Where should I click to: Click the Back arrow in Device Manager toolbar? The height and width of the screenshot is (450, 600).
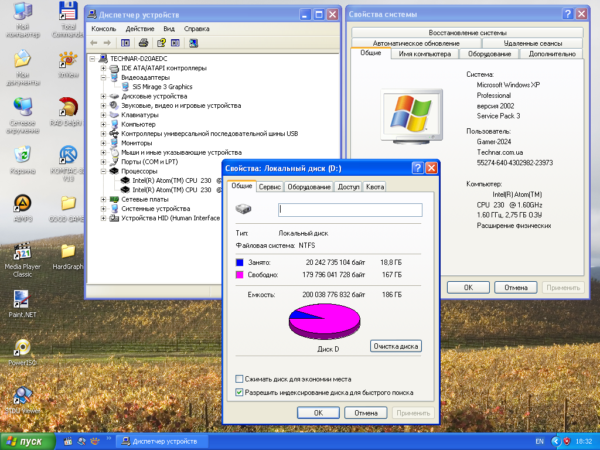point(94,43)
